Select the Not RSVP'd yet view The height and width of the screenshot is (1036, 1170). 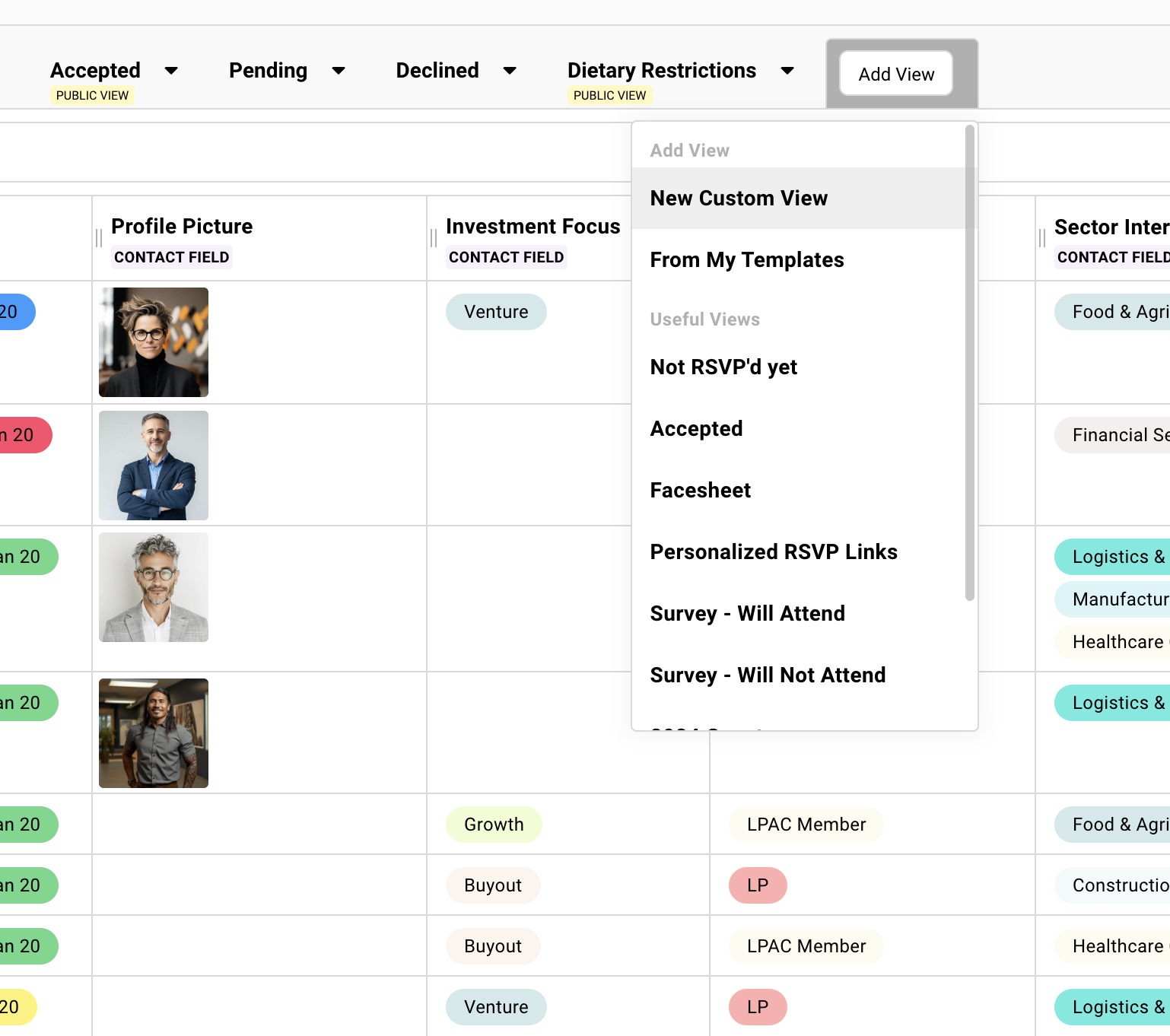tap(723, 367)
